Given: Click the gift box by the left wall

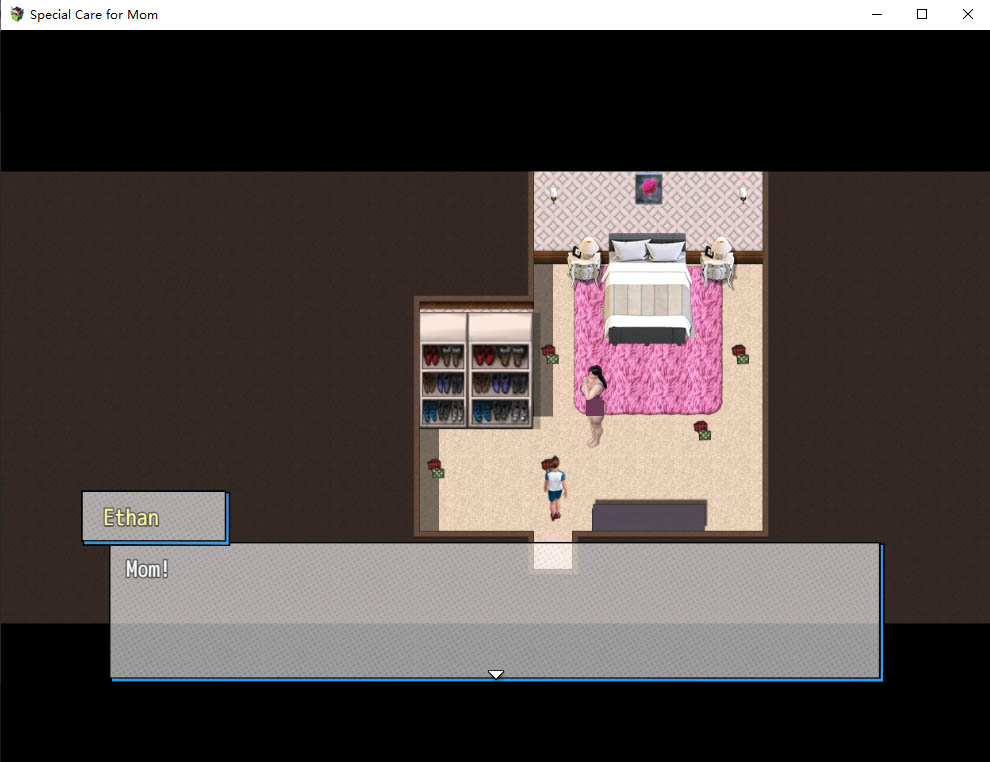Looking at the screenshot, I should coord(435,468).
